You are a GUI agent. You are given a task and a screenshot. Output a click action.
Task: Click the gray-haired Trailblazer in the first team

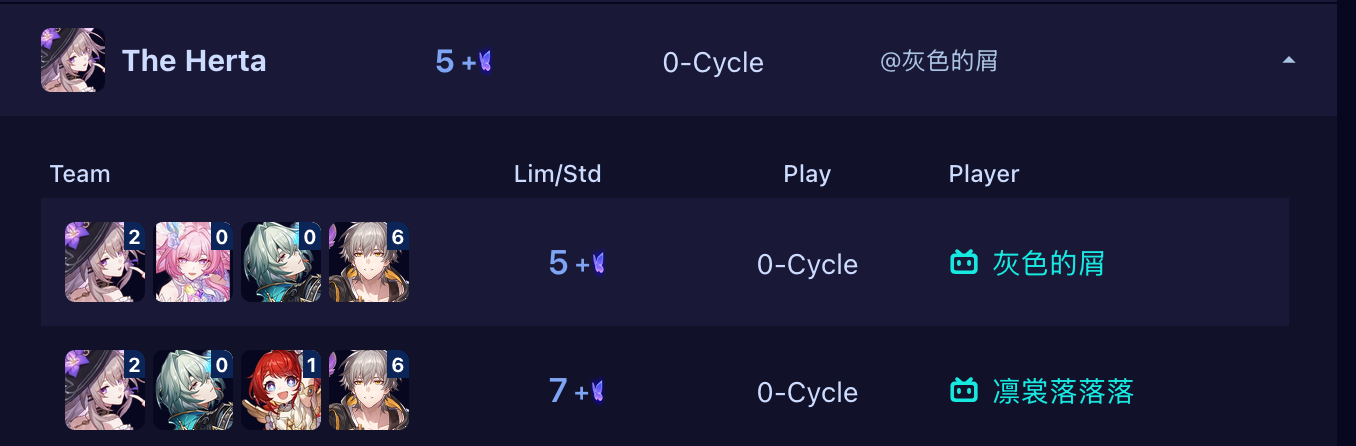coord(369,263)
